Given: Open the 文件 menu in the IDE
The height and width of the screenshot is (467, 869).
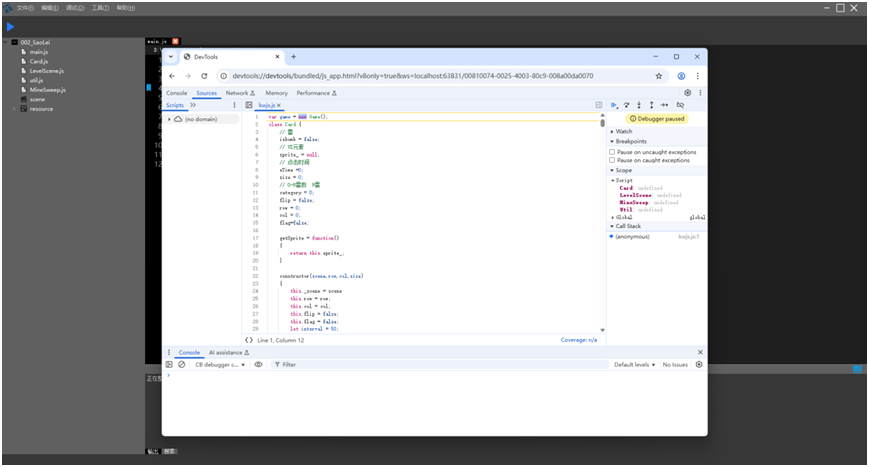Looking at the screenshot, I should (x=25, y=8).
